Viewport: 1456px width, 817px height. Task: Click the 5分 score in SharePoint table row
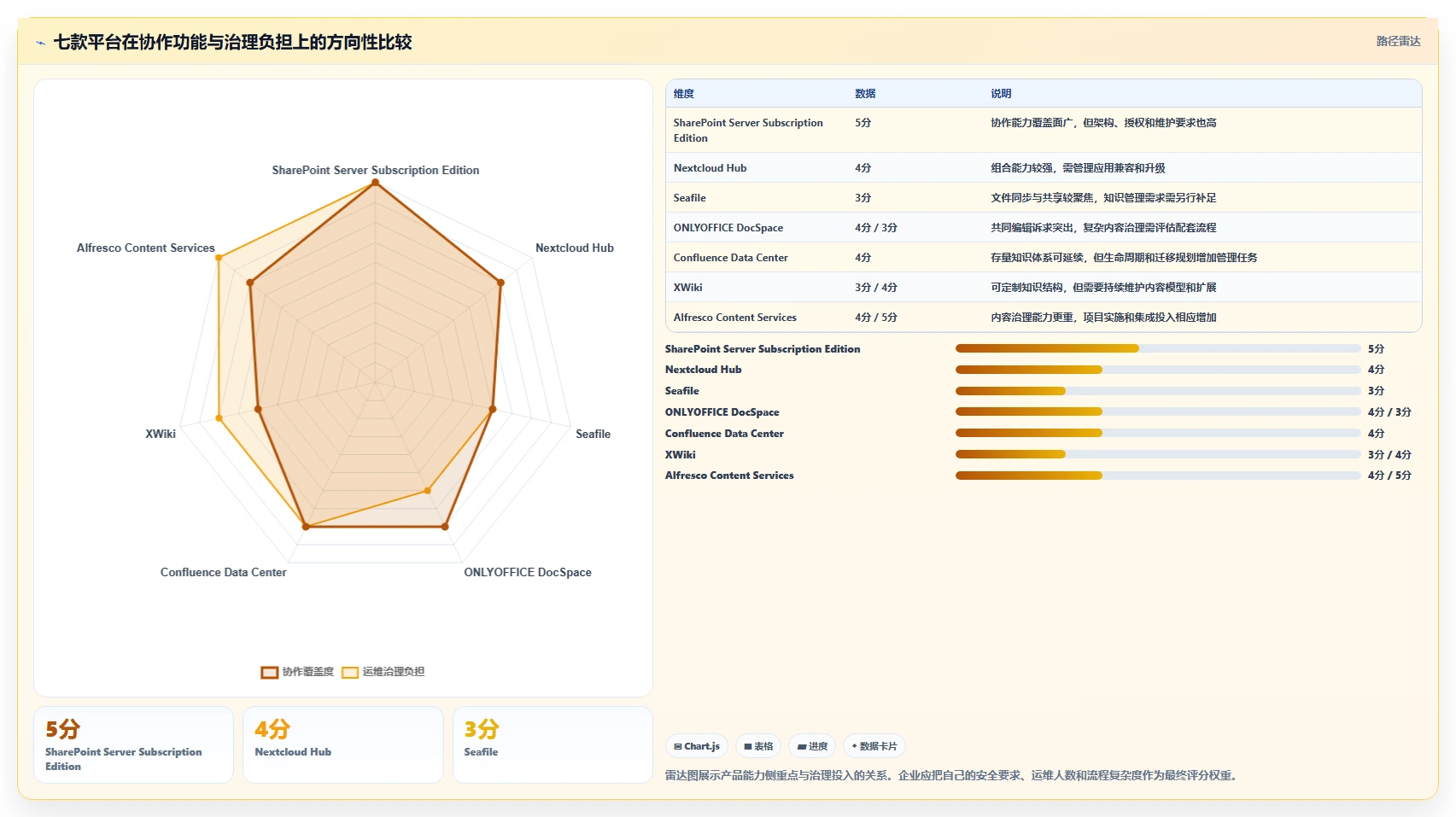pyautogui.click(x=863, y=123)
